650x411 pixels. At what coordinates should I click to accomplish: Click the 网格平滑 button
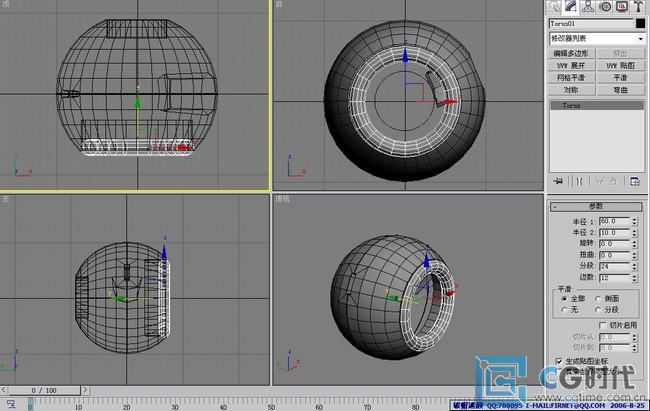pyautogui.click(x=571, y=78)
